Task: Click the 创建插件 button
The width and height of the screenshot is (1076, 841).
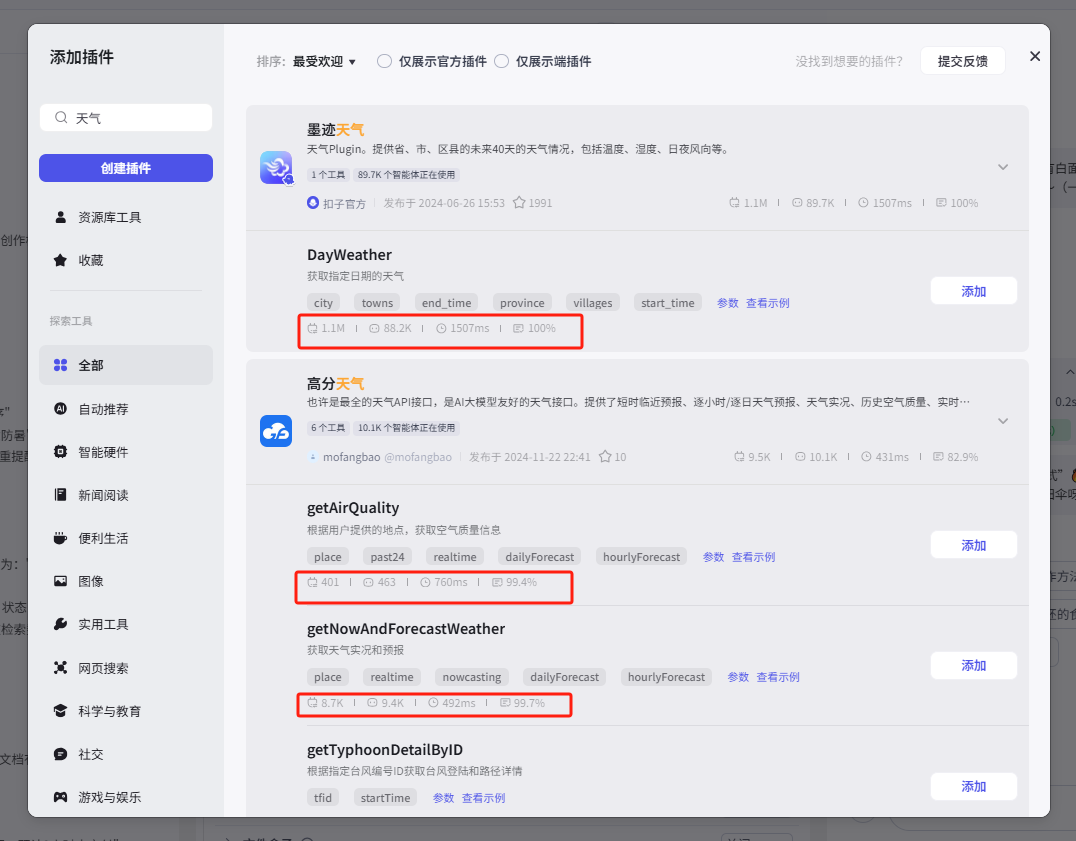Action: (126, 168)
